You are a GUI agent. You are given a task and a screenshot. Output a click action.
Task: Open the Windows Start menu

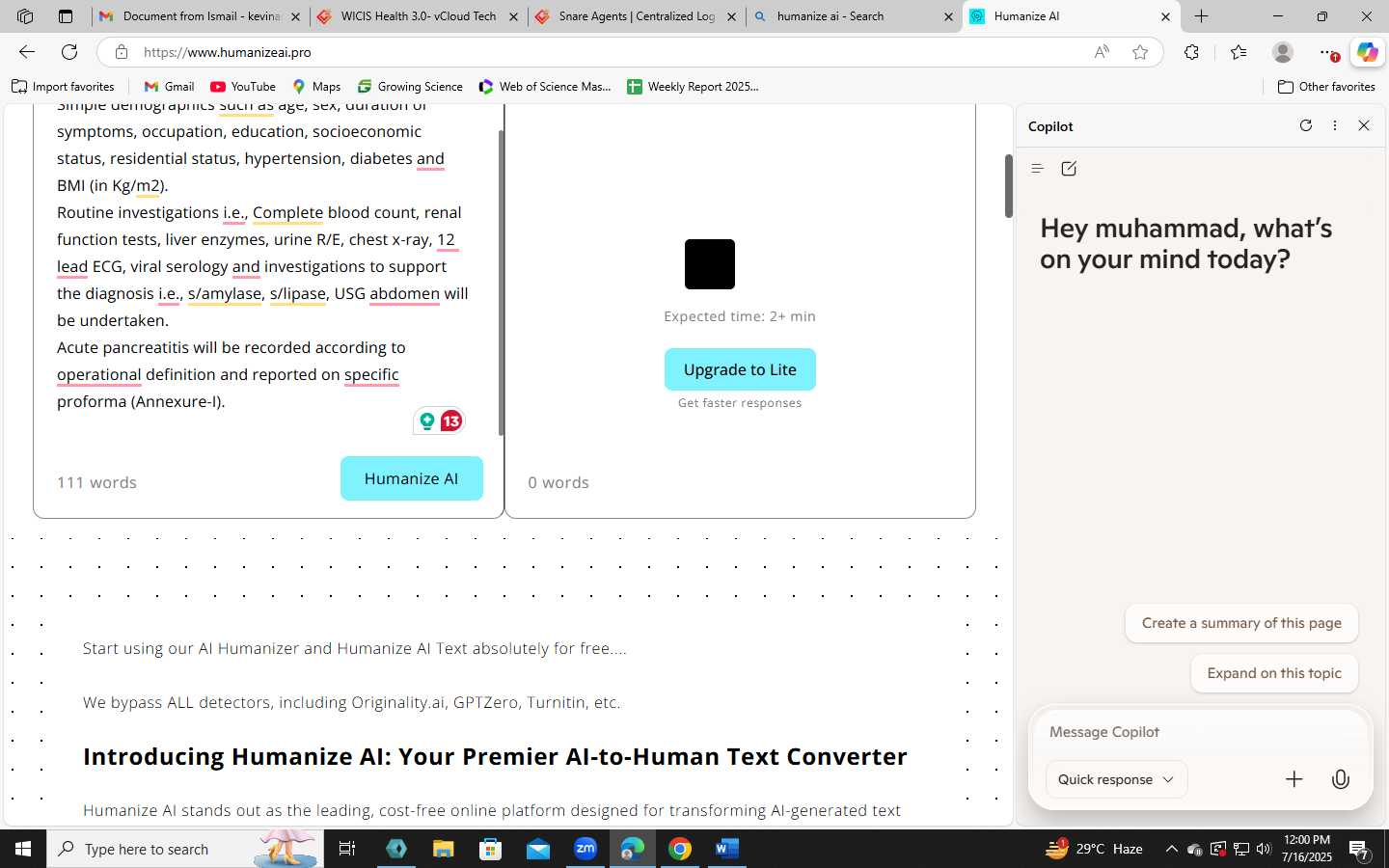pos(23,849)
